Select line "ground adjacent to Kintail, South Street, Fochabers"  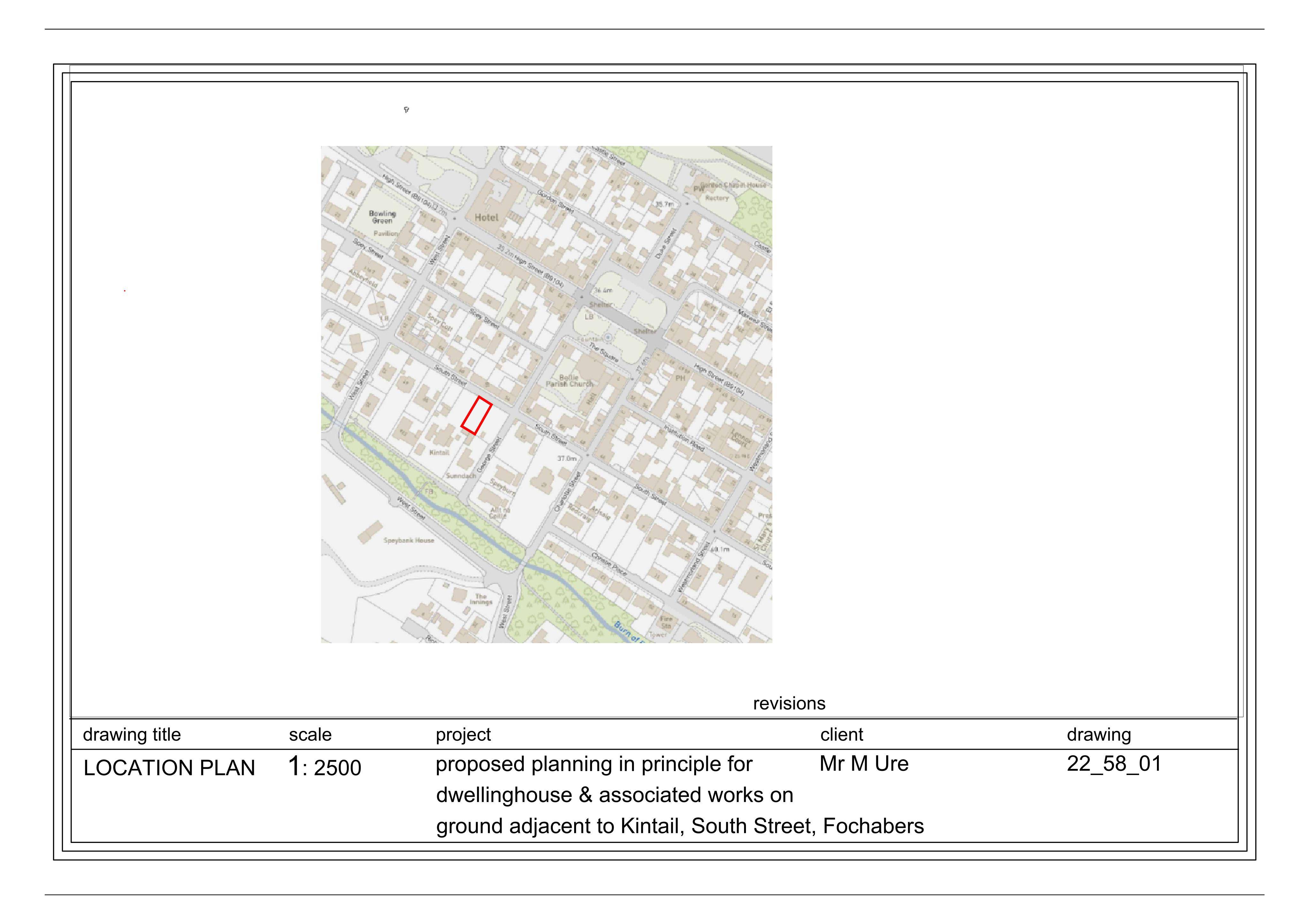pyautogui.click(x=680, y=827)
